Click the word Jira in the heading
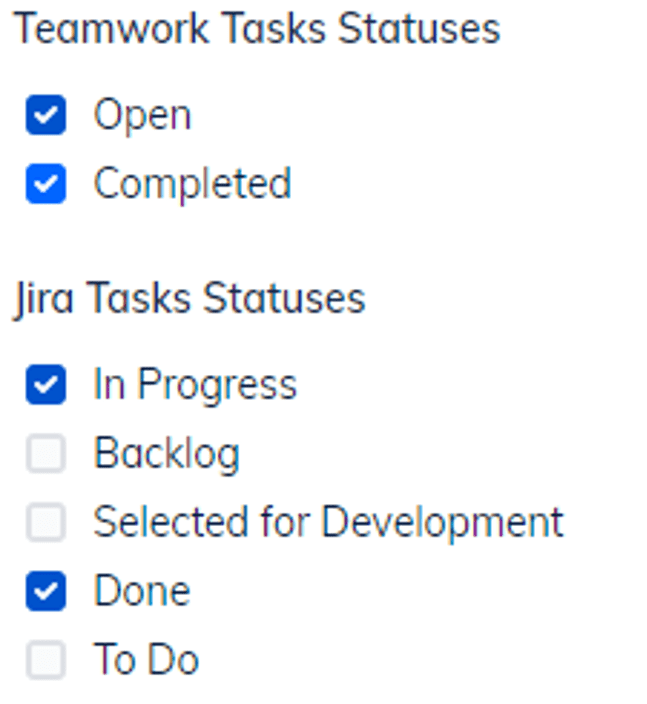 click(x=42, y=299)
